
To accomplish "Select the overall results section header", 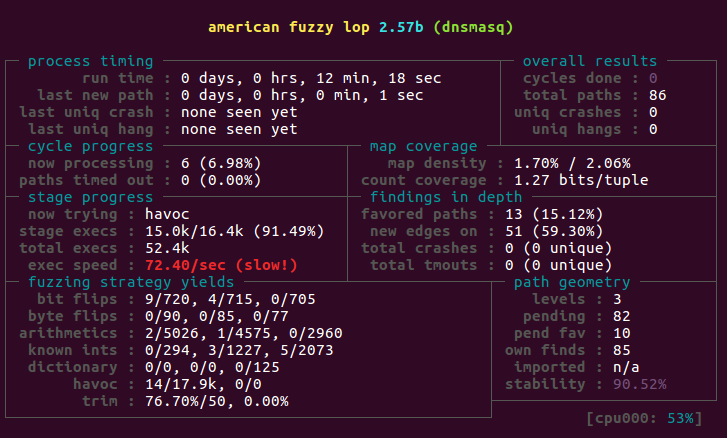I will pos(590,61).
